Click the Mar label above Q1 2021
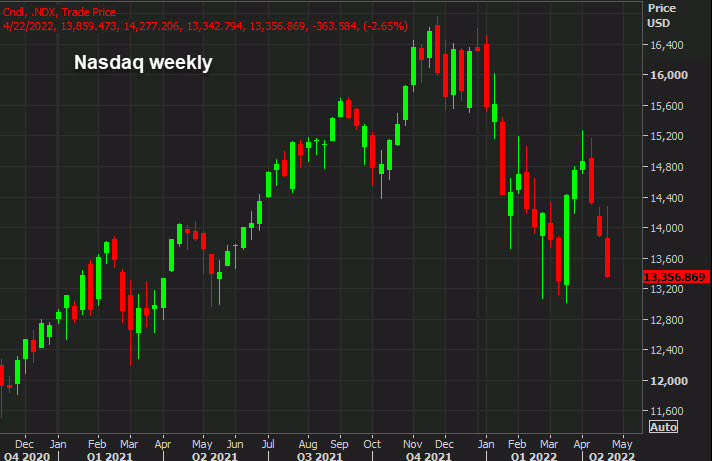Screen dimensions: 712x461 [x=129, y=444]
